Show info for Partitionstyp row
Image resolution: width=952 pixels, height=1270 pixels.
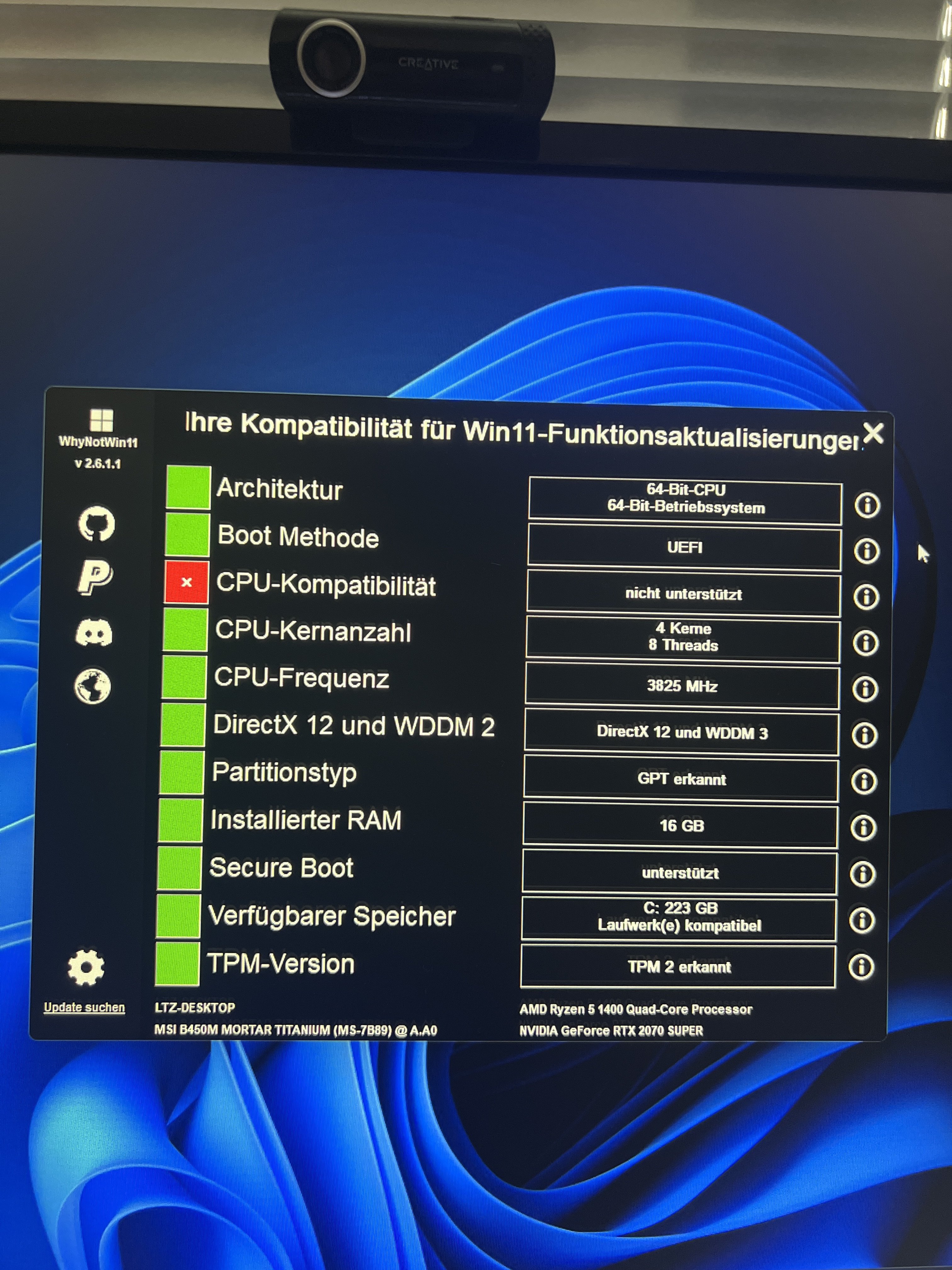[864, 781]
